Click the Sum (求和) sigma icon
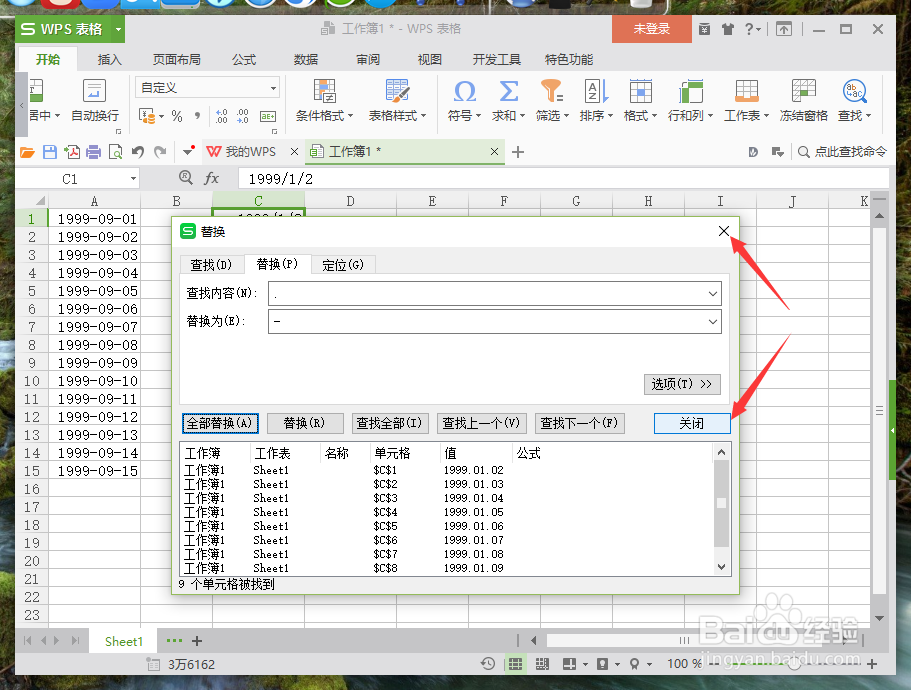This screenshot has height=690, width=911. pos(508,91)
